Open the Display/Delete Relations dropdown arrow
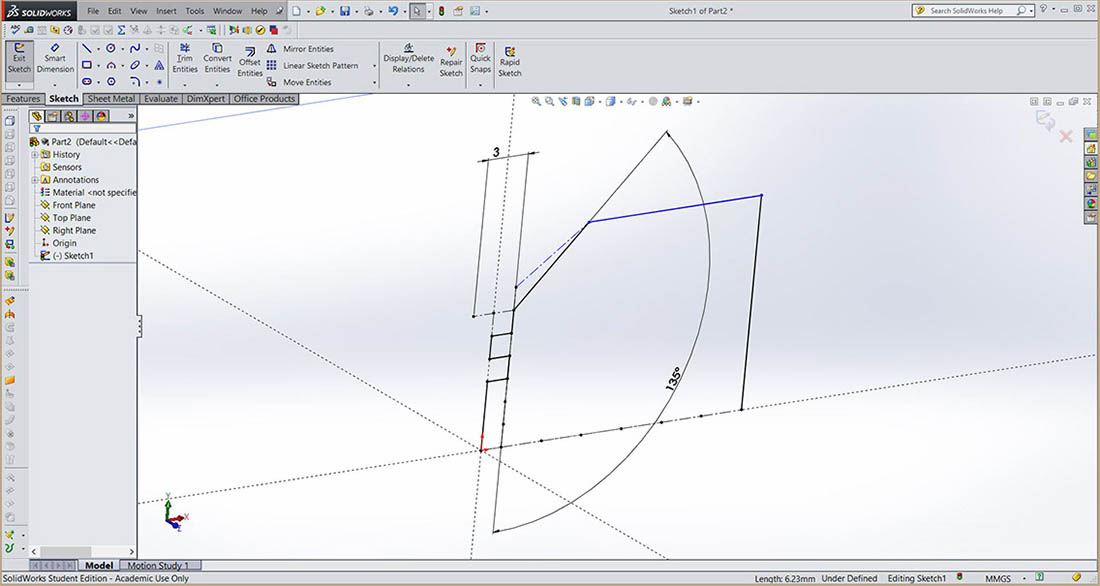The image size is (1100, 586). click(x=408, y=85)
